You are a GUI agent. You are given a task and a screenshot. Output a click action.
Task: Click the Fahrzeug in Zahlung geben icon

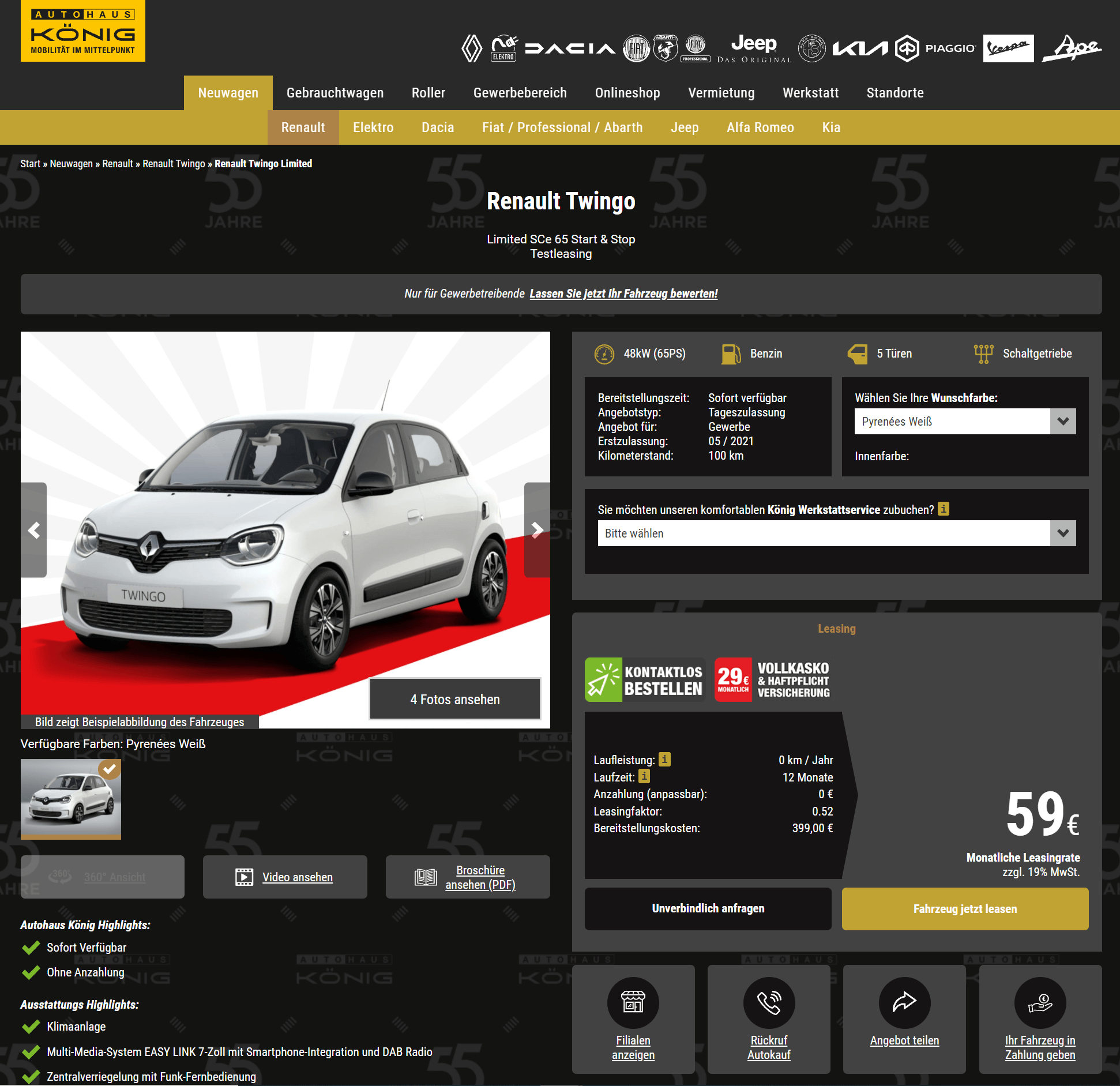1040,1002
